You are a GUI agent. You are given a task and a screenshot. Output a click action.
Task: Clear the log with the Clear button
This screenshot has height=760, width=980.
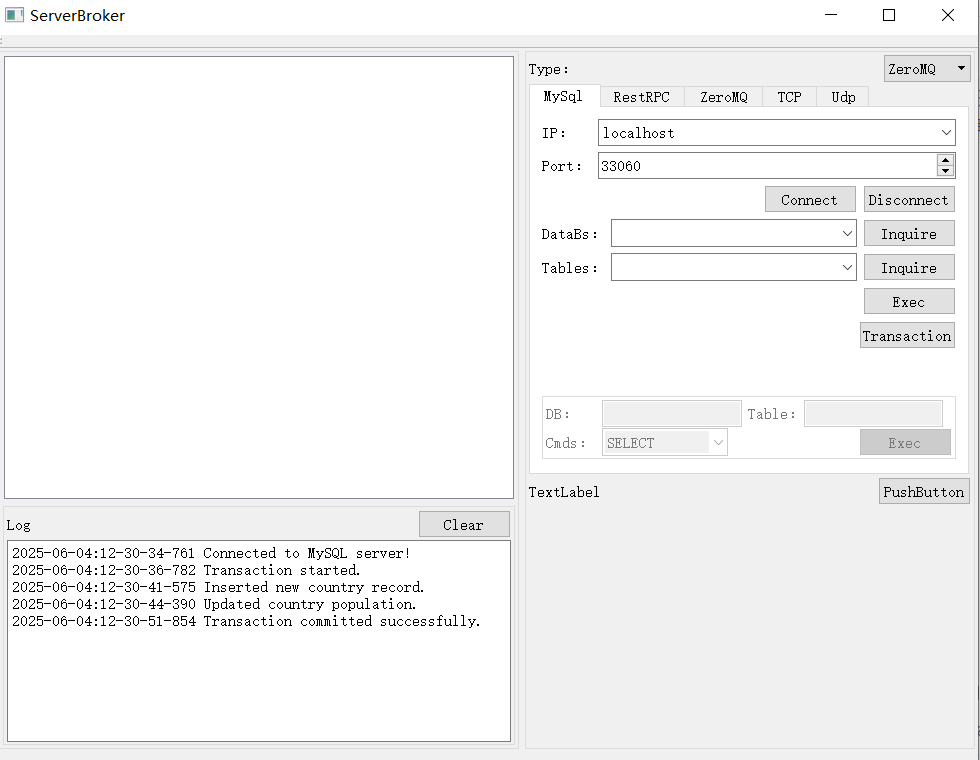464,524
